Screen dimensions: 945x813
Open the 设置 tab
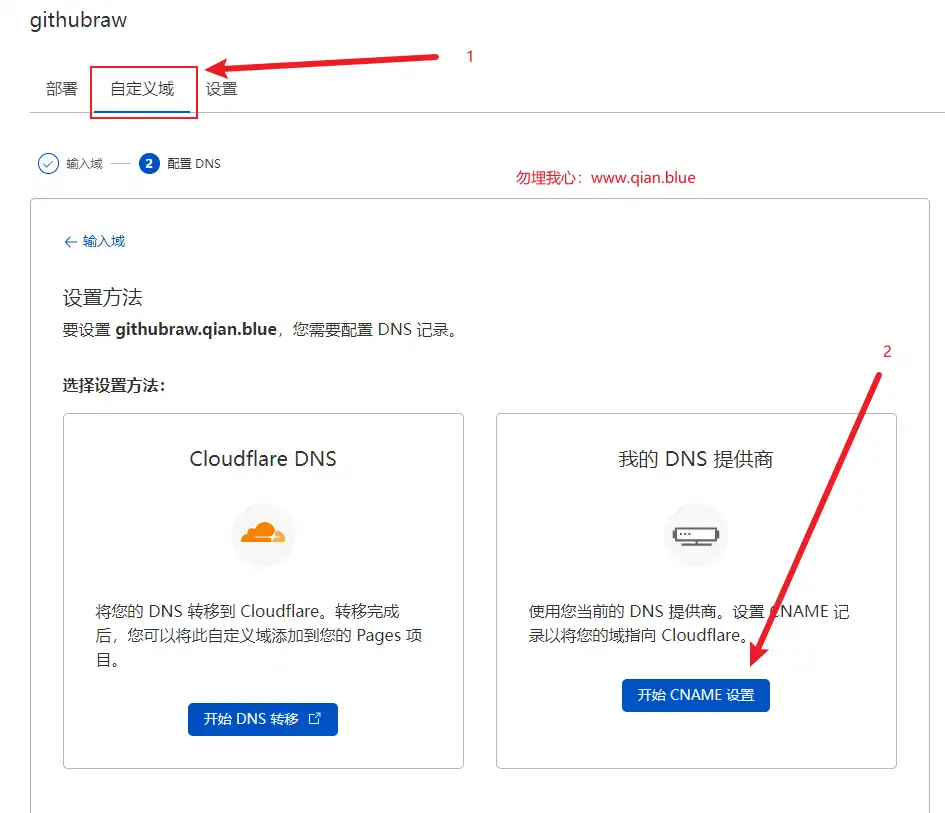(x=221, y=89)
